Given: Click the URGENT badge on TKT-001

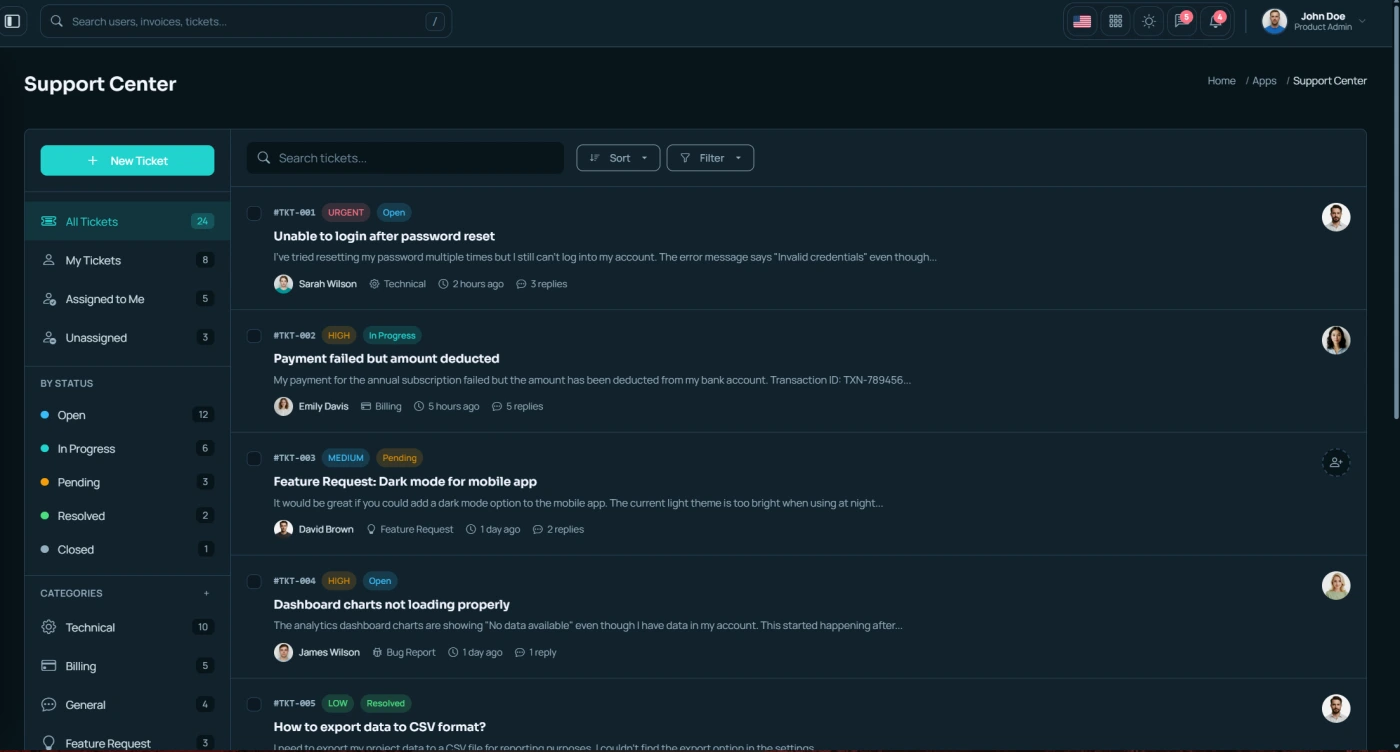Looking at the screenshot, I should pyautogui.click(x=346, y=213).
